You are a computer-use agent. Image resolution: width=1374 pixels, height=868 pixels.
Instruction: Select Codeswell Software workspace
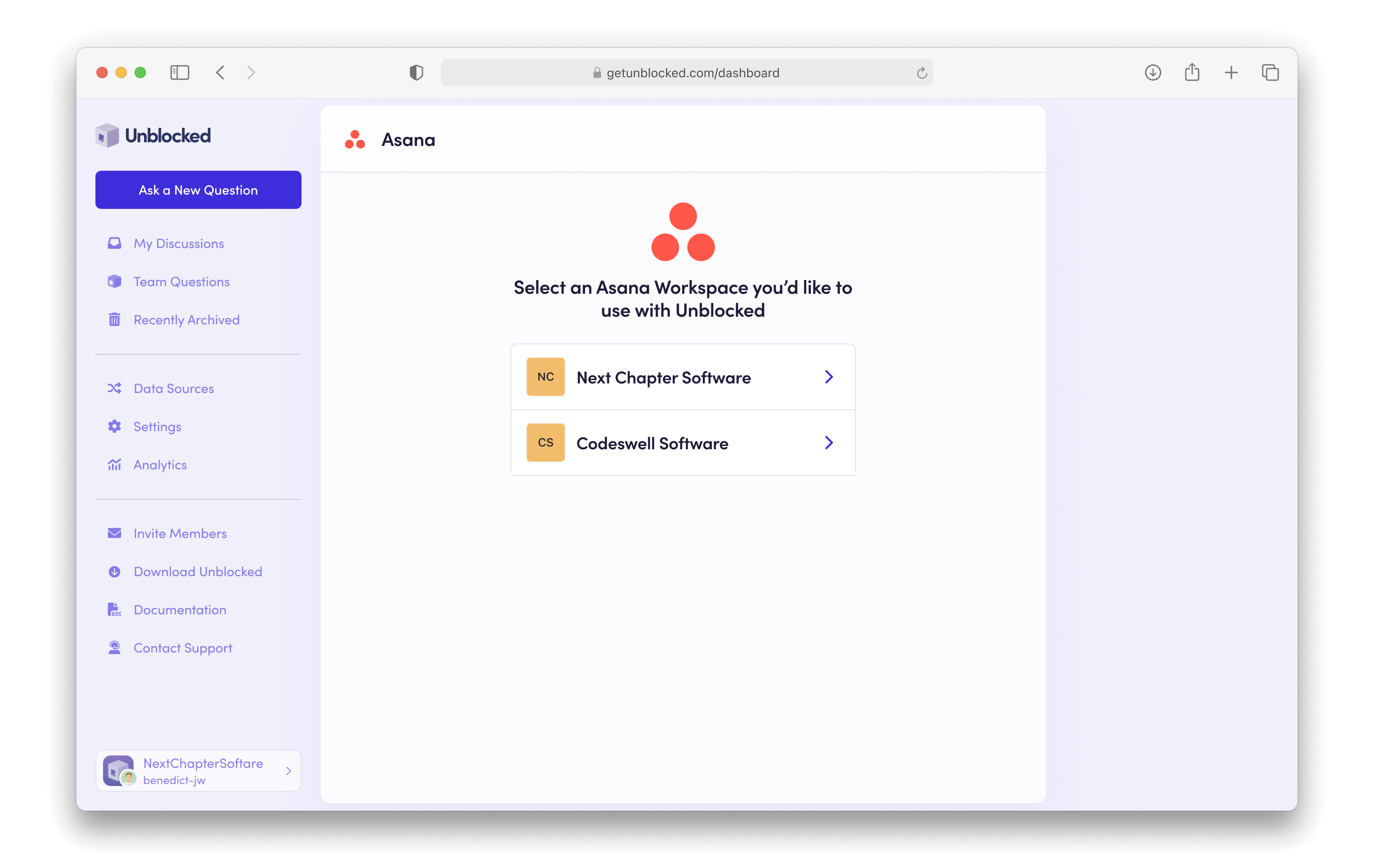click(683, 443)
